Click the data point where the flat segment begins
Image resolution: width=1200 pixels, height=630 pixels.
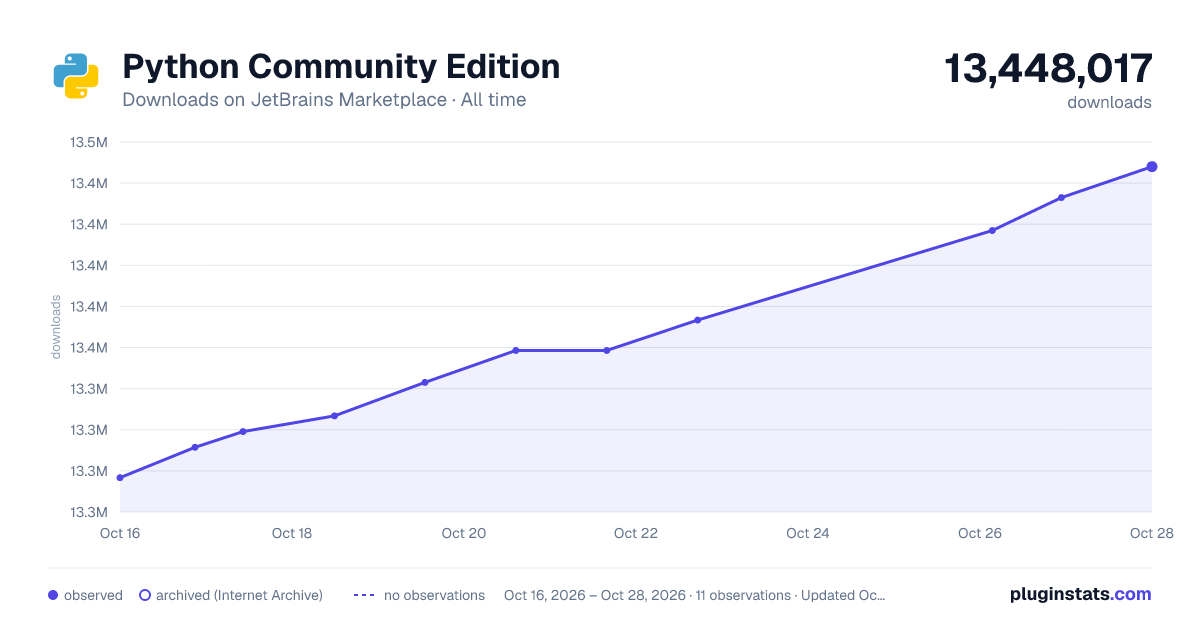[x=516, y=350]
